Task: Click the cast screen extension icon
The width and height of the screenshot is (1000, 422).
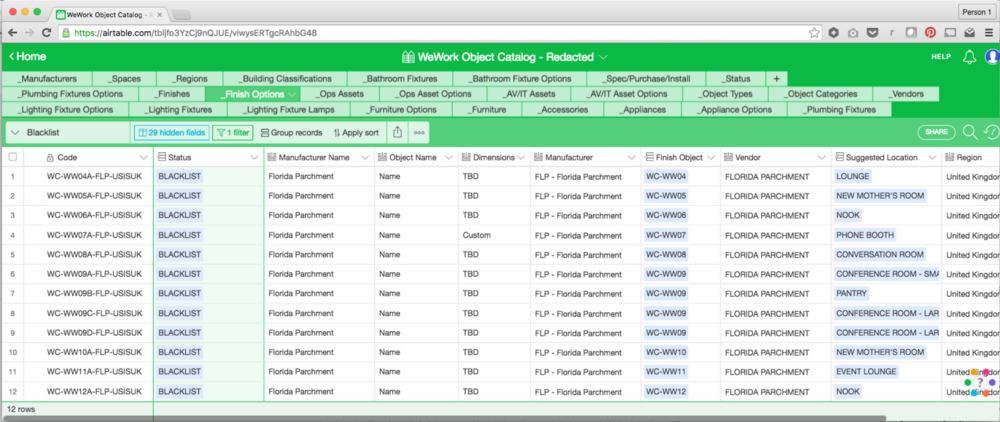Action: click(x=950, y=33)
